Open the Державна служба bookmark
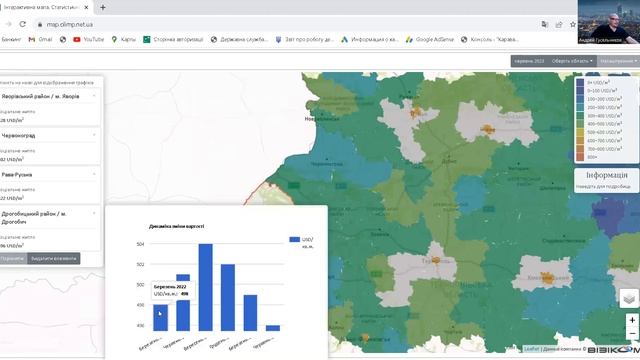Viewport: 640px width, 360px height. [239, 40]
